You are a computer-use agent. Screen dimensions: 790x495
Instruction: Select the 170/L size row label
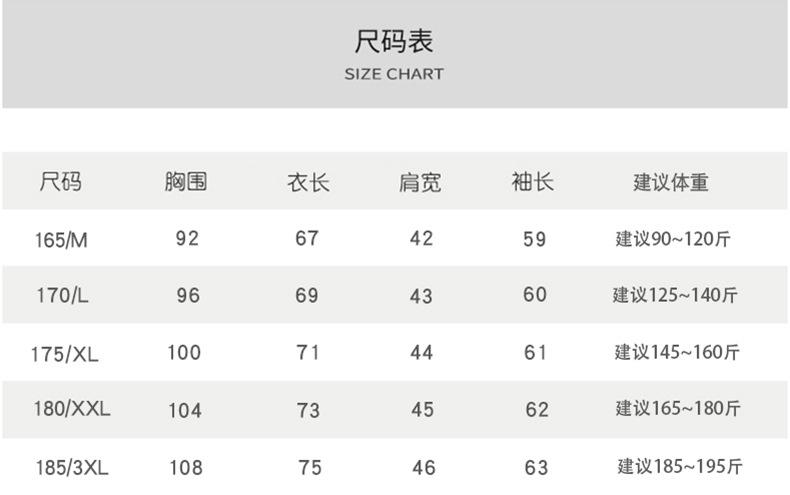[x=61, y=296]
